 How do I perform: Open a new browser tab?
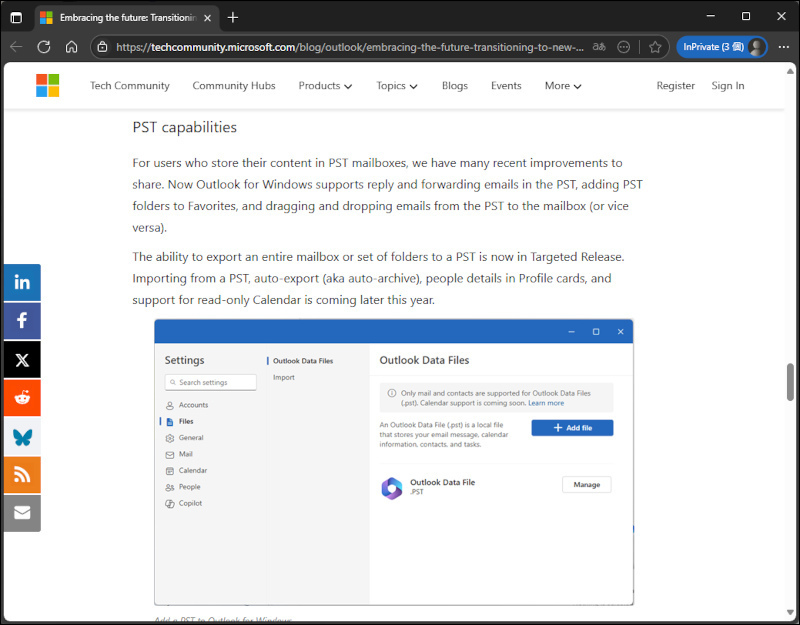233,17
